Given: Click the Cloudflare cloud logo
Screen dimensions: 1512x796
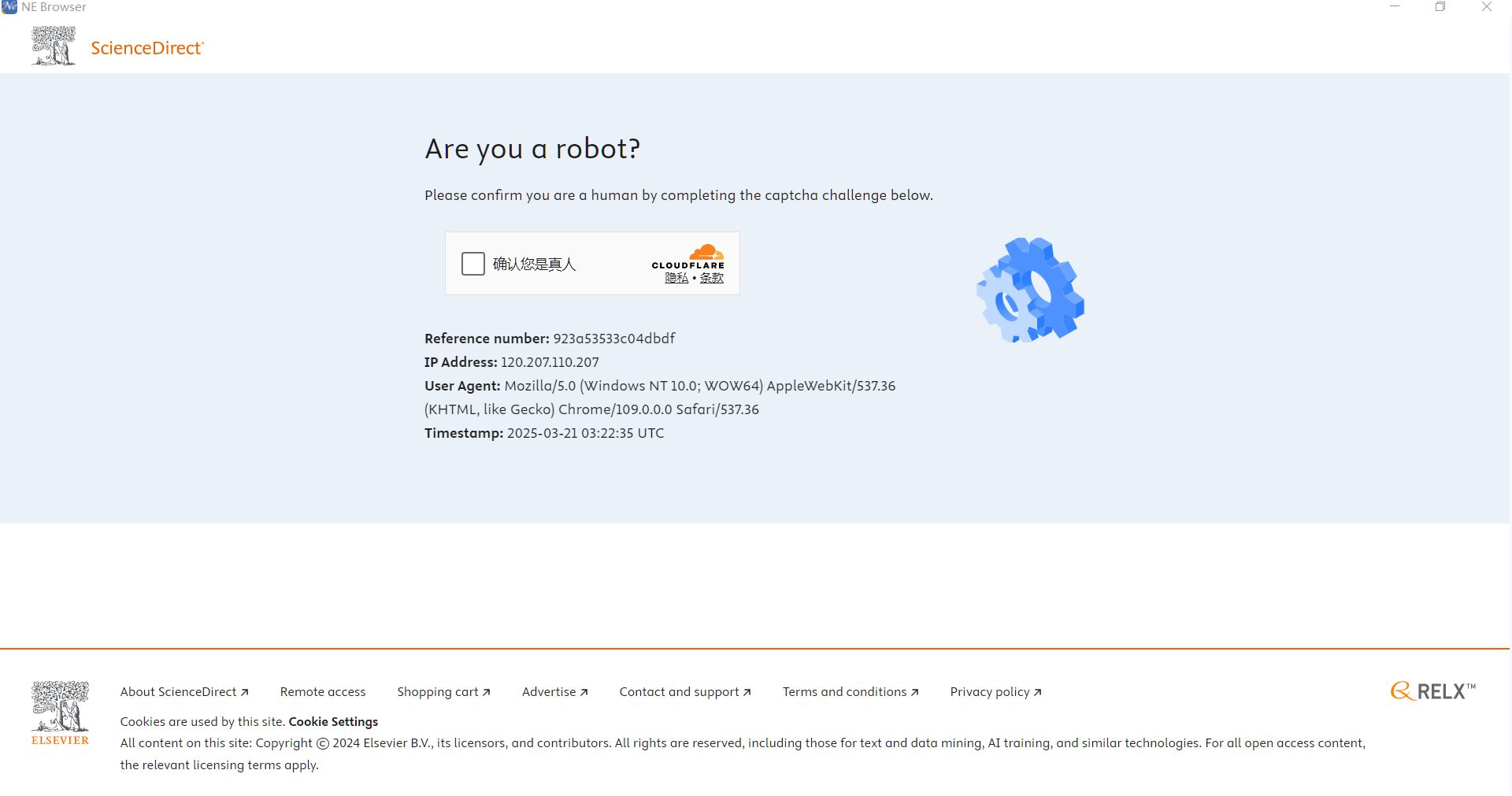Looking at the screenshot, I should [706, 252].
